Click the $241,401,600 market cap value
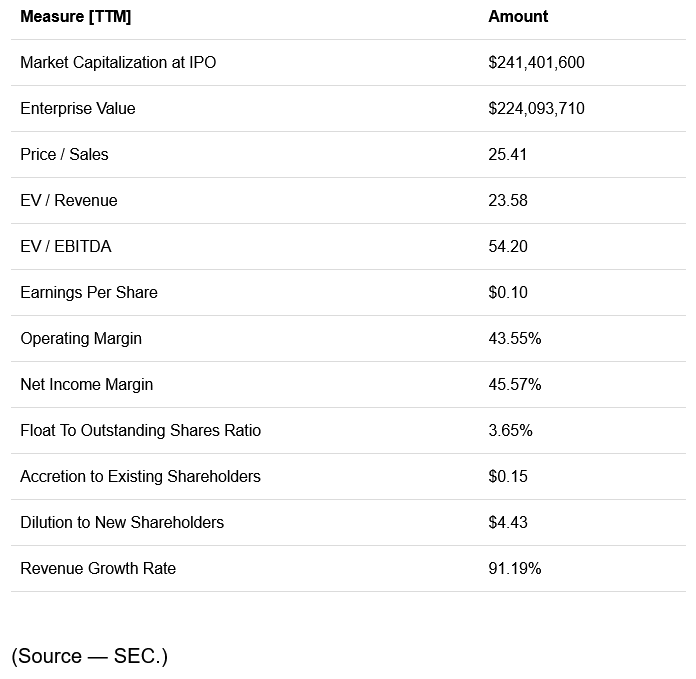 536,63
